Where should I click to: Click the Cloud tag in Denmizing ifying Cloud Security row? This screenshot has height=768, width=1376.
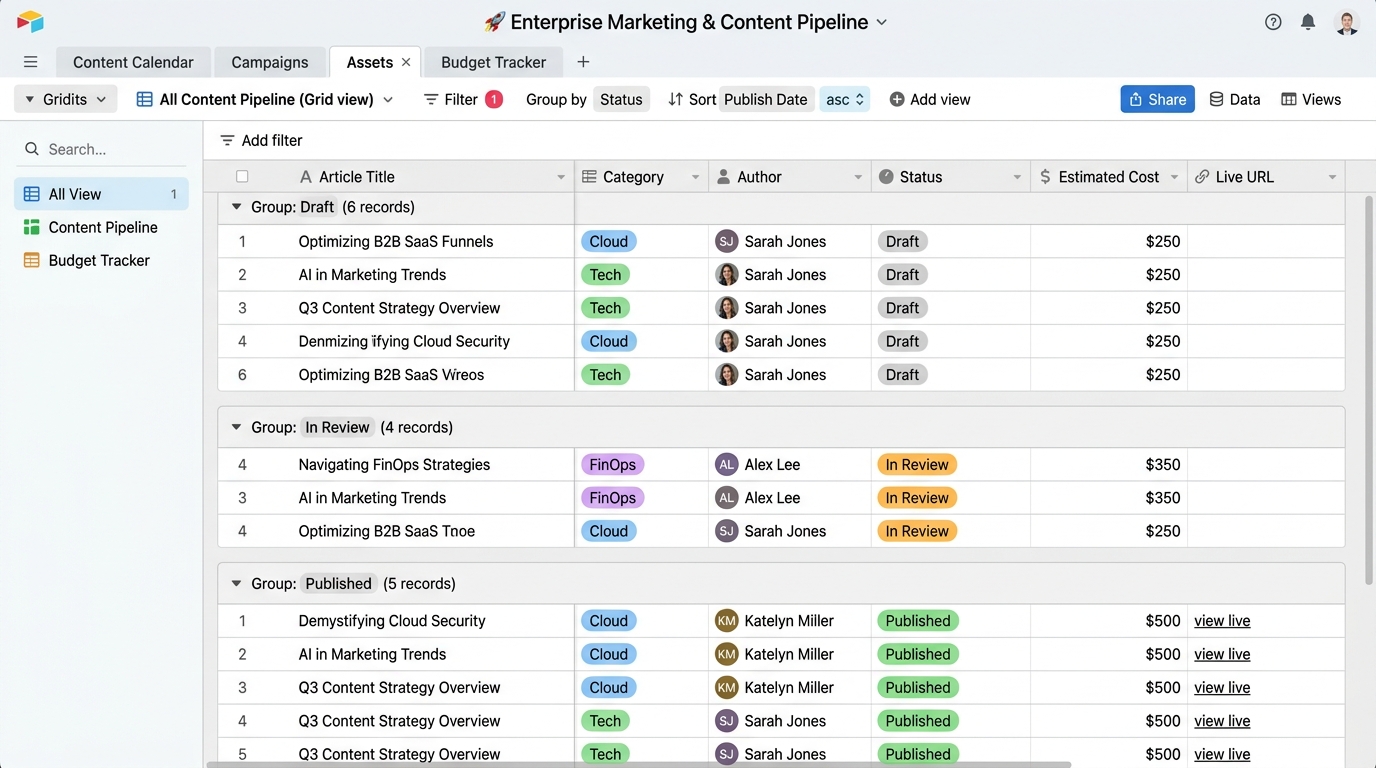tap(608, 341)
